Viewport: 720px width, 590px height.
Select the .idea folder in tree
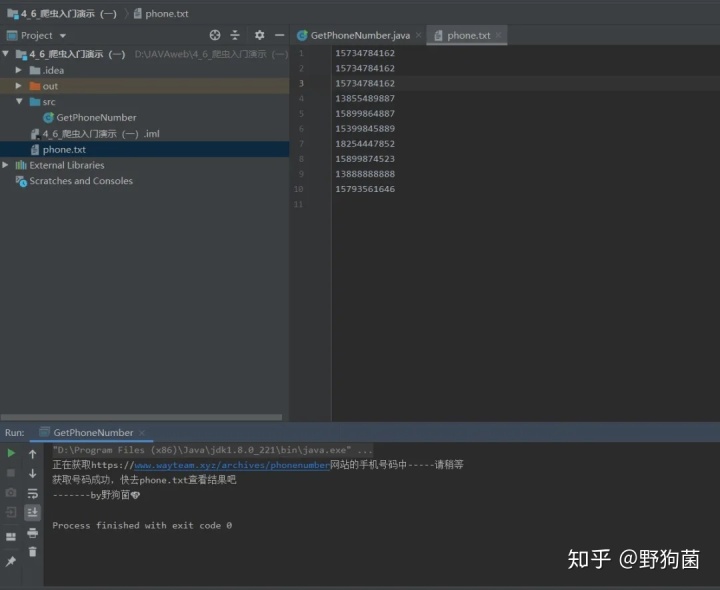(x=53, y=70)
